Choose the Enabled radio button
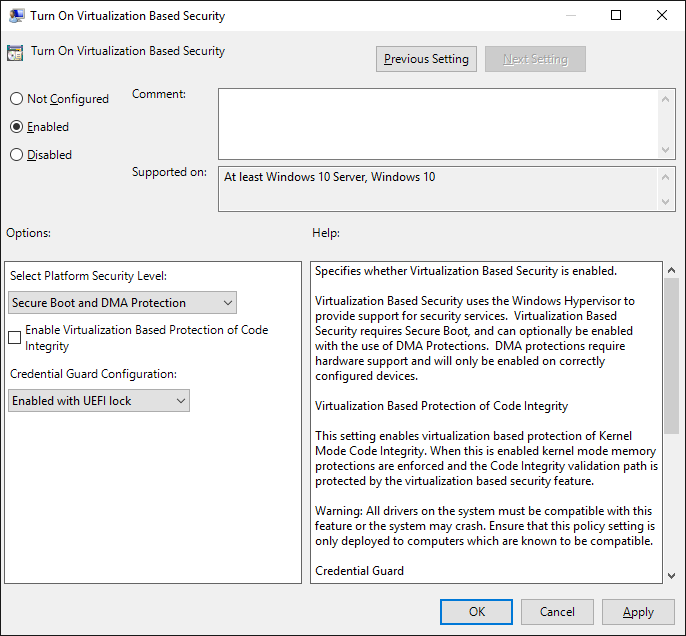Viewport: 686px width, 636px height. coord(16,127)
